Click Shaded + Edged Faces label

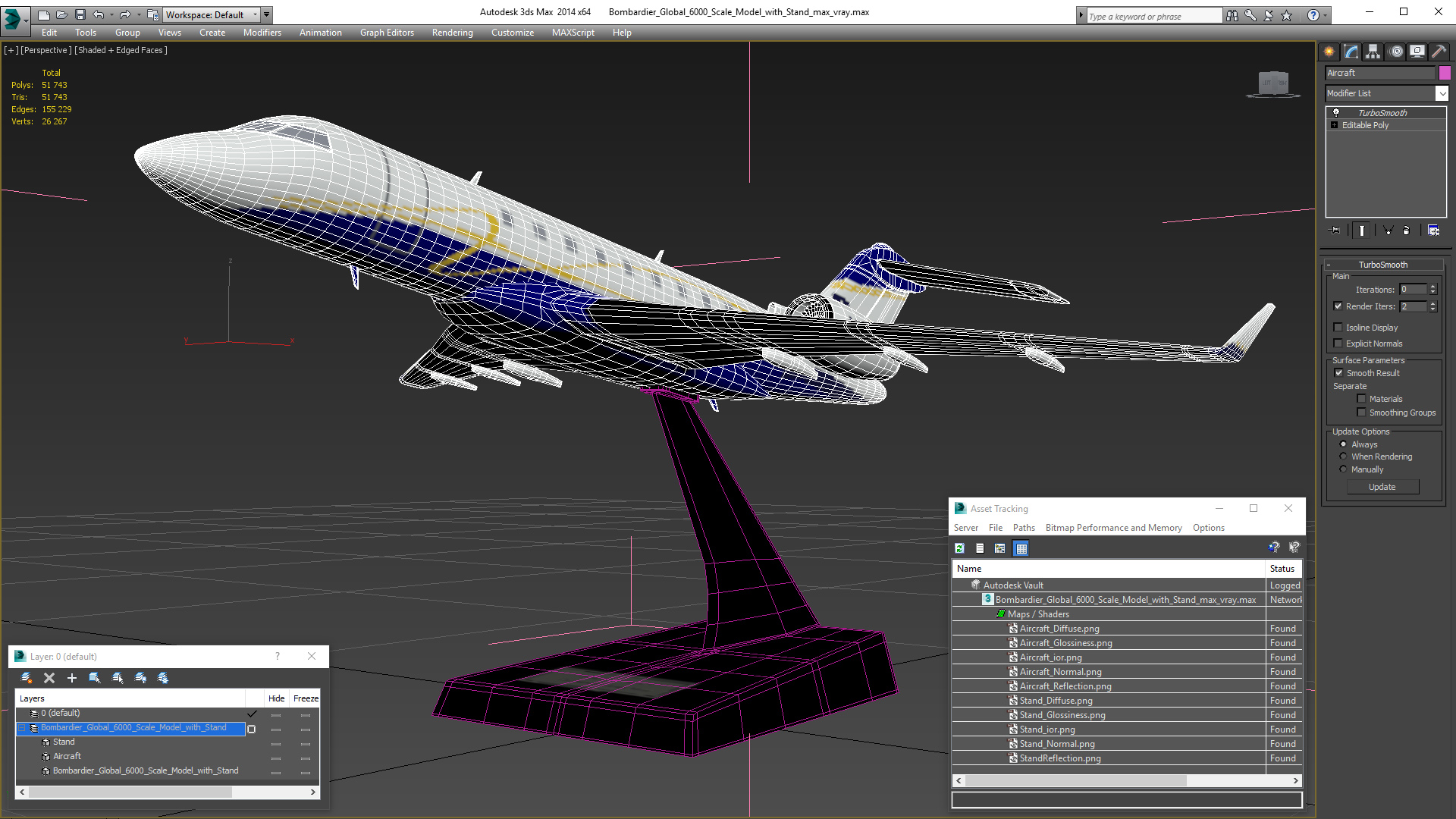121,50
